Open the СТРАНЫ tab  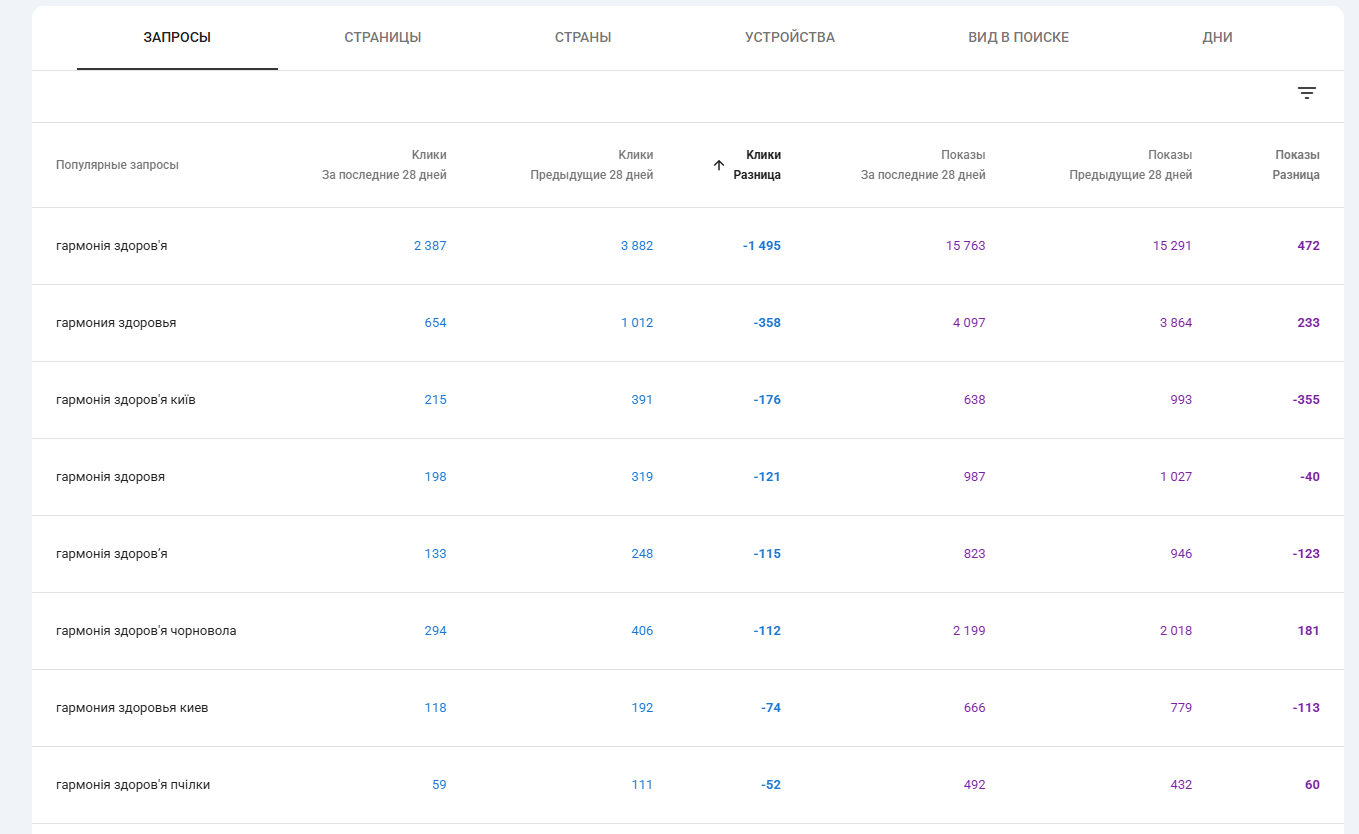tap(583, 38)
